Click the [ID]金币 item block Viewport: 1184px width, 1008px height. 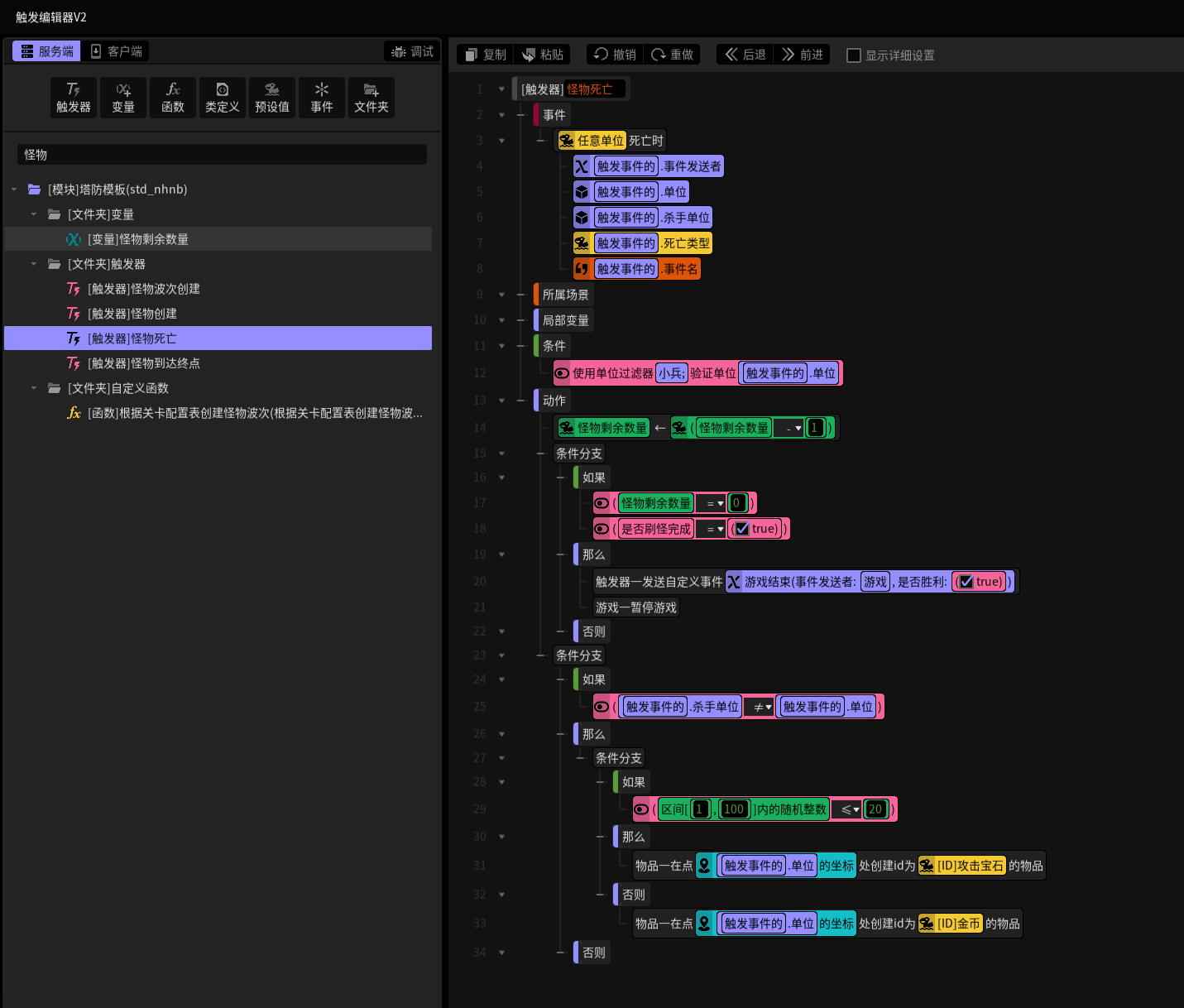(951, 924)
